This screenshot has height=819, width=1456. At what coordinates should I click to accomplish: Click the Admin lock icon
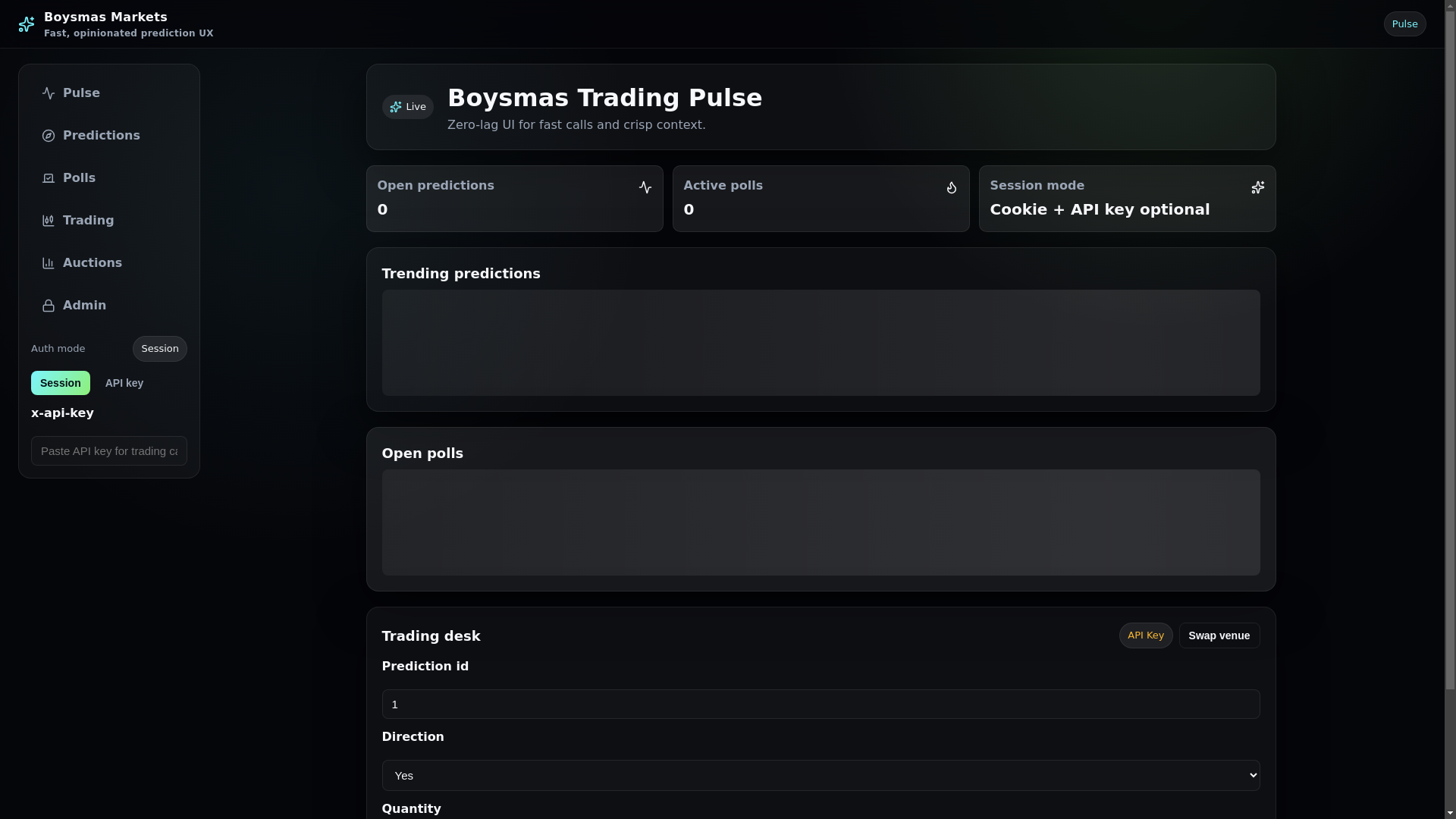click(49, 306)
